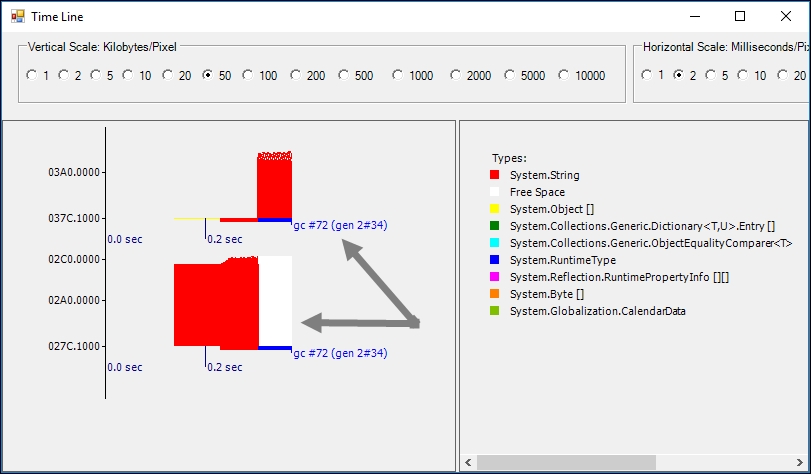
Task: Select the red System.String color swatch
Action: [x=494, y=175]
